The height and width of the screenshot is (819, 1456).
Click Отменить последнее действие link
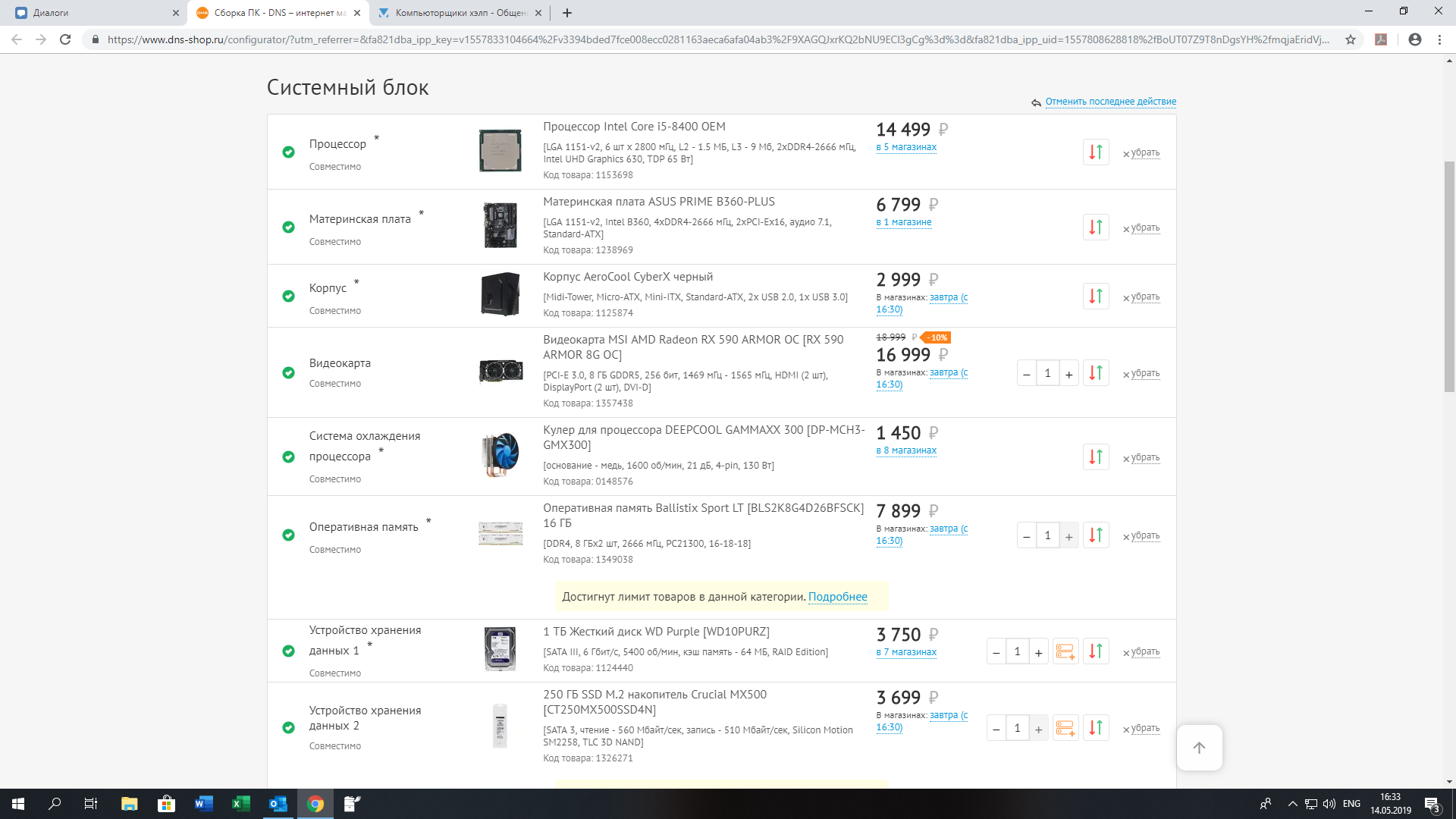point(1110,102)
